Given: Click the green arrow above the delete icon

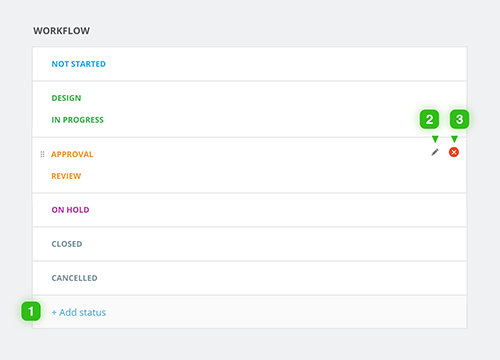Looking at the screenshot, I should coord(454,139).
